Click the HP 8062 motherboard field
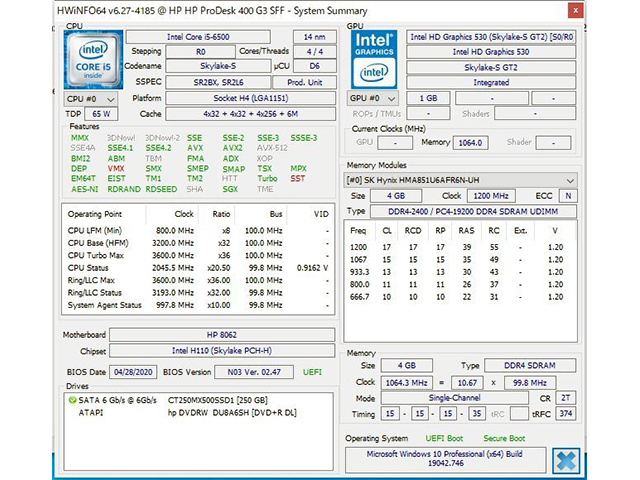640x480 pixels. coord(222,335)
